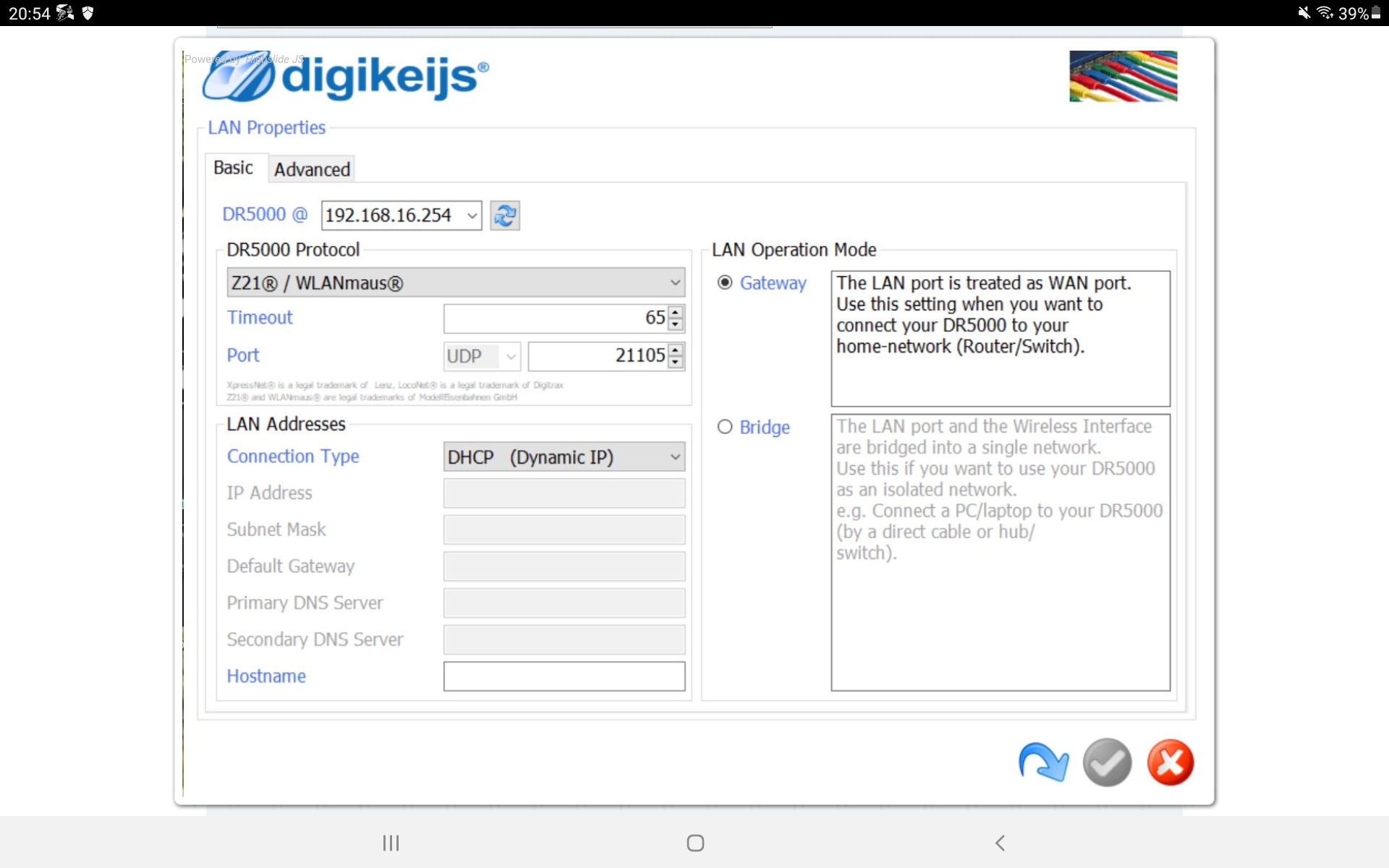Open the UDP port type dropdown
This screenshot has height=868, width=1389.
(x=482, y=356)
